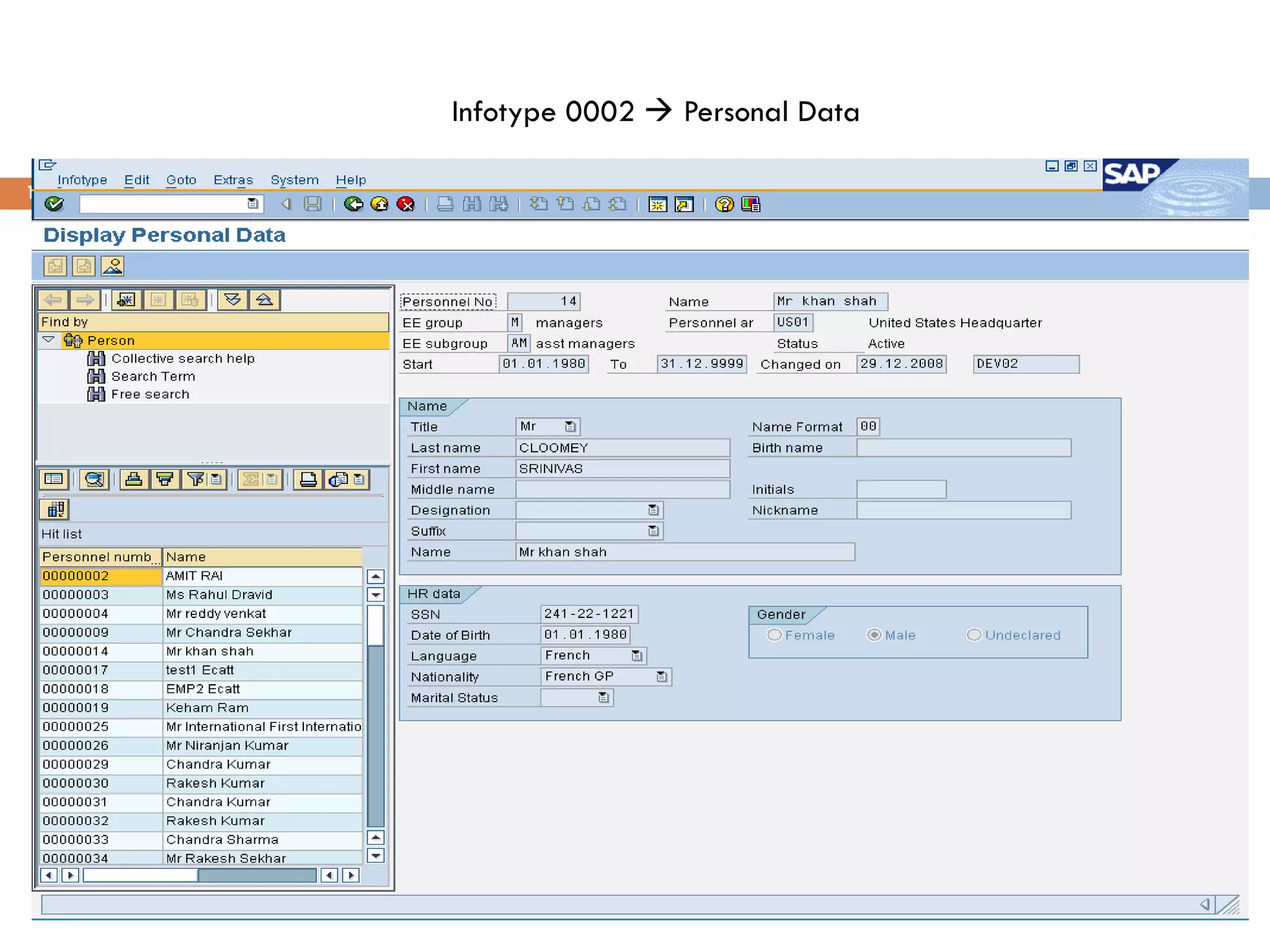
Task: Click the right arrow in the Find by panel
Action: tap(85, 300)
